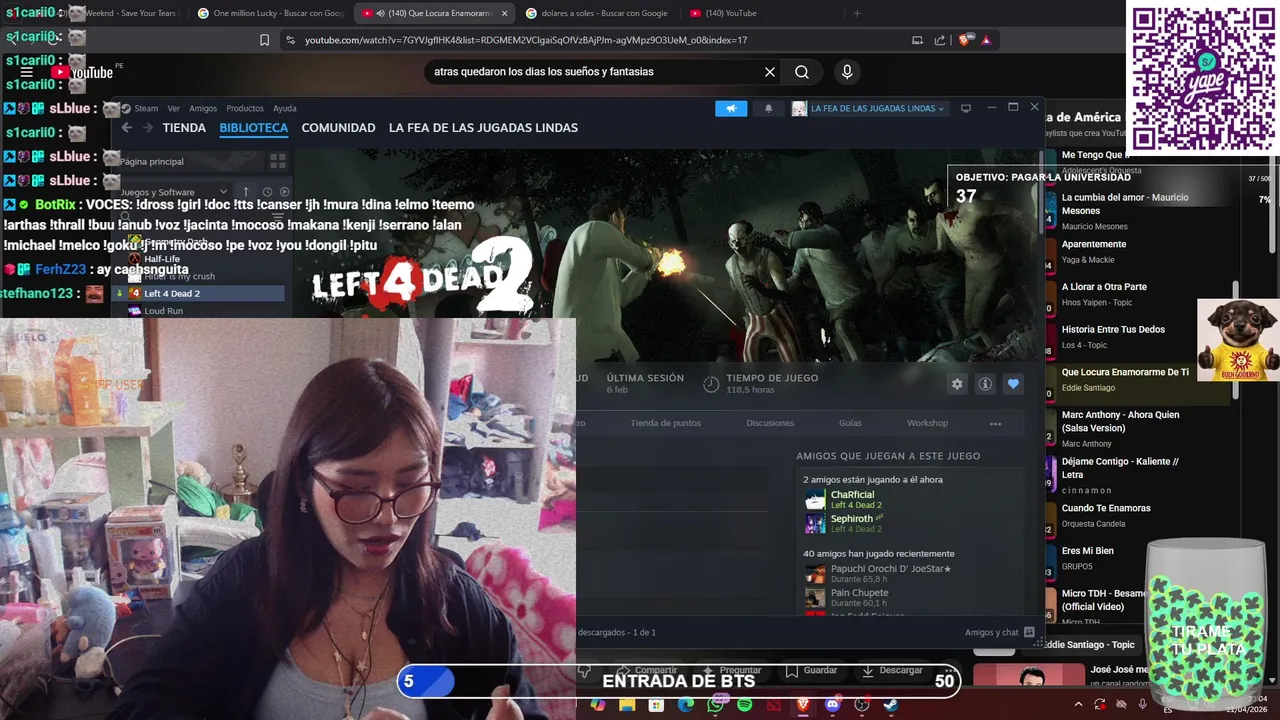Clear YouTube search box with X
Screen dimensions: 1280x720
click(x=770, y=72)
